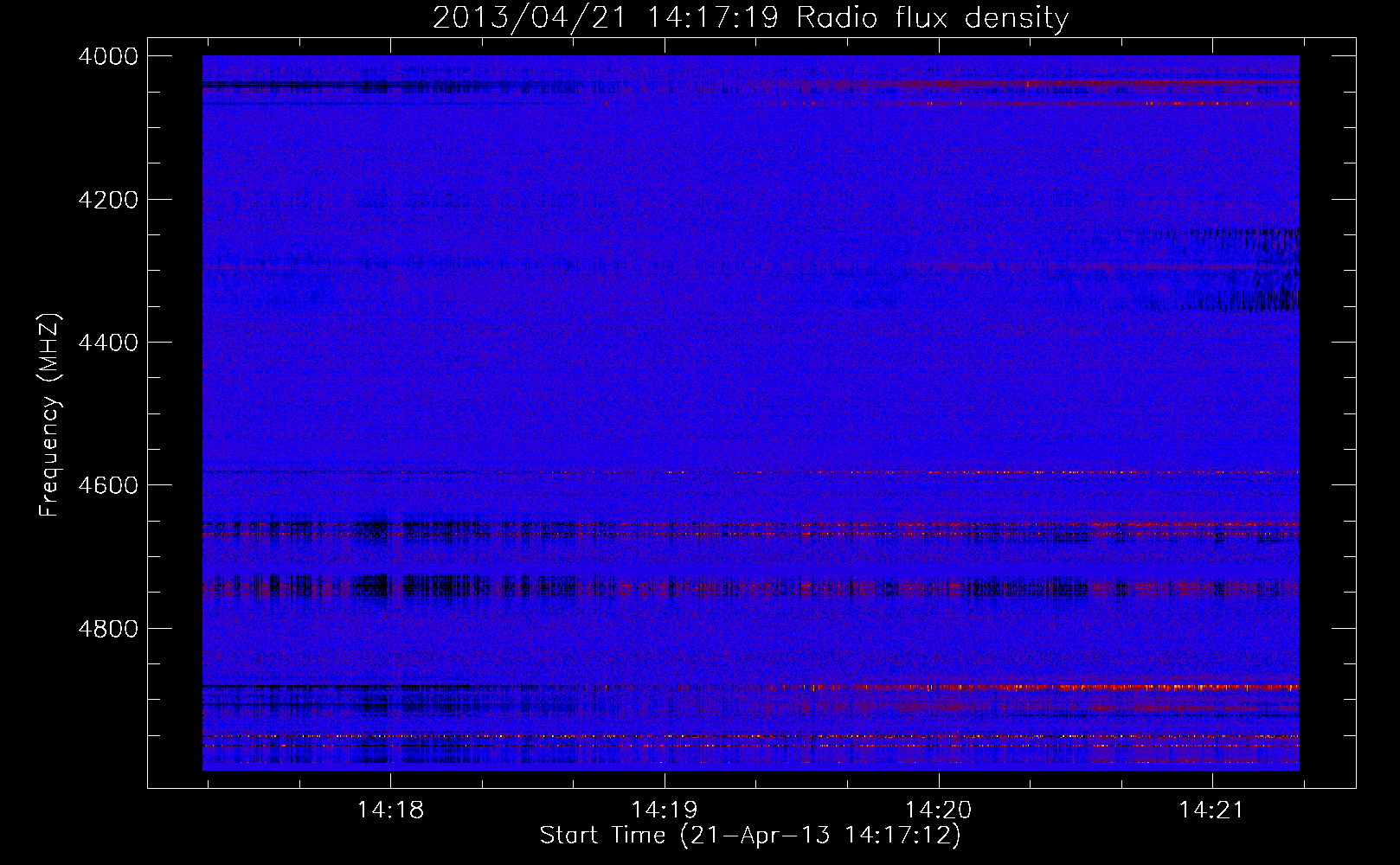Viewport: 1400px width, 865px height.
Task: Click the 14:20 time axis label
Action: click(x=939, y=810)
